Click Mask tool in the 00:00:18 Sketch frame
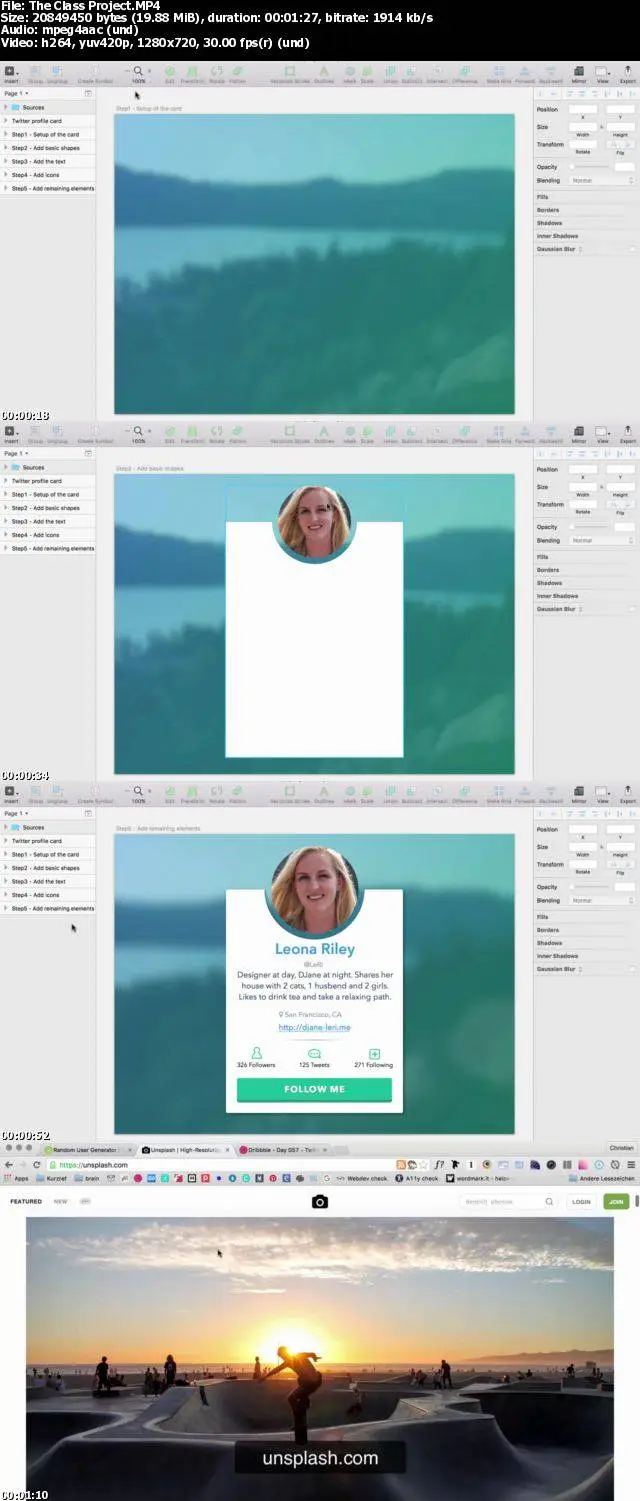The width and height of the screenshot is (640, 1501). [x=350, y=72]
